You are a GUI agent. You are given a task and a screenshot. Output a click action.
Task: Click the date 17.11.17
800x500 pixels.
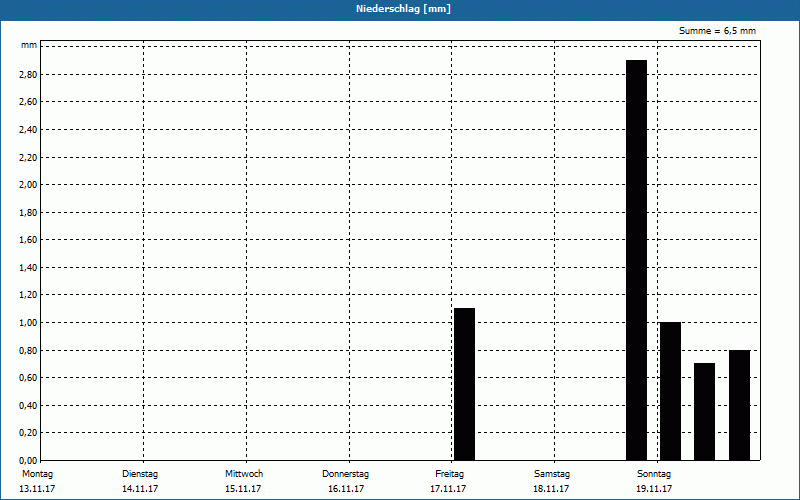point(448,489)
